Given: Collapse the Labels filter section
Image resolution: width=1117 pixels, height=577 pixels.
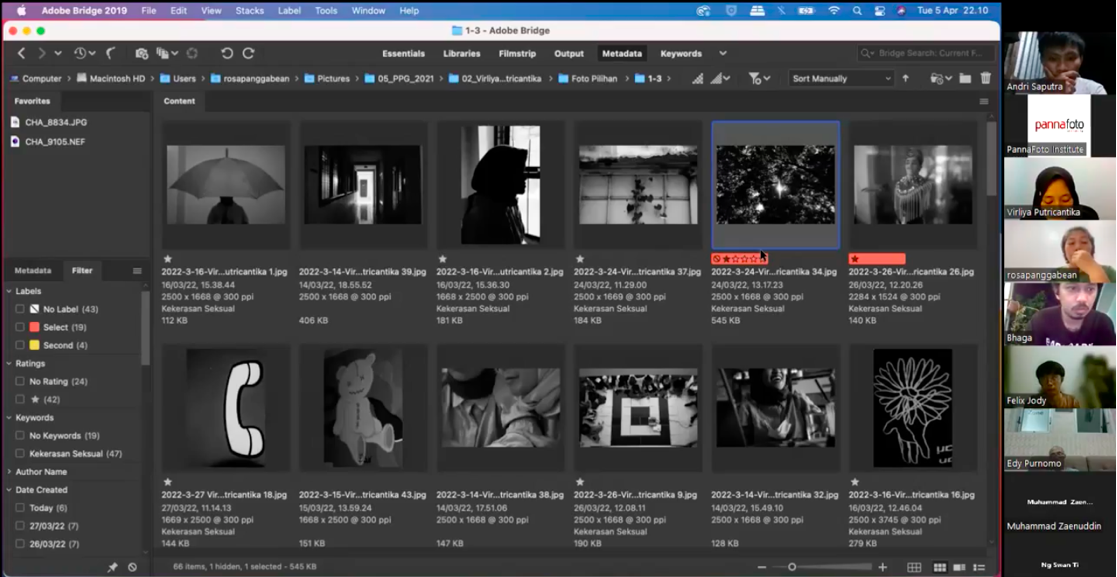Looking at the screenshot, I should tap(9, 291).
